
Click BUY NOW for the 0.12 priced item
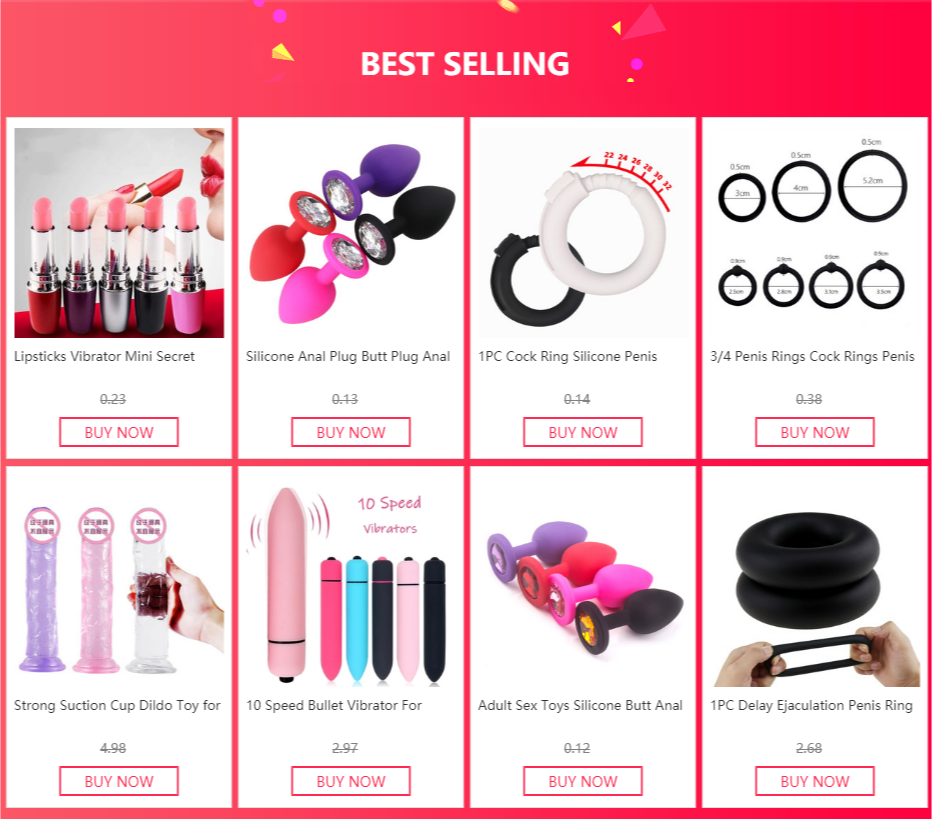click(x=582, y=781)
